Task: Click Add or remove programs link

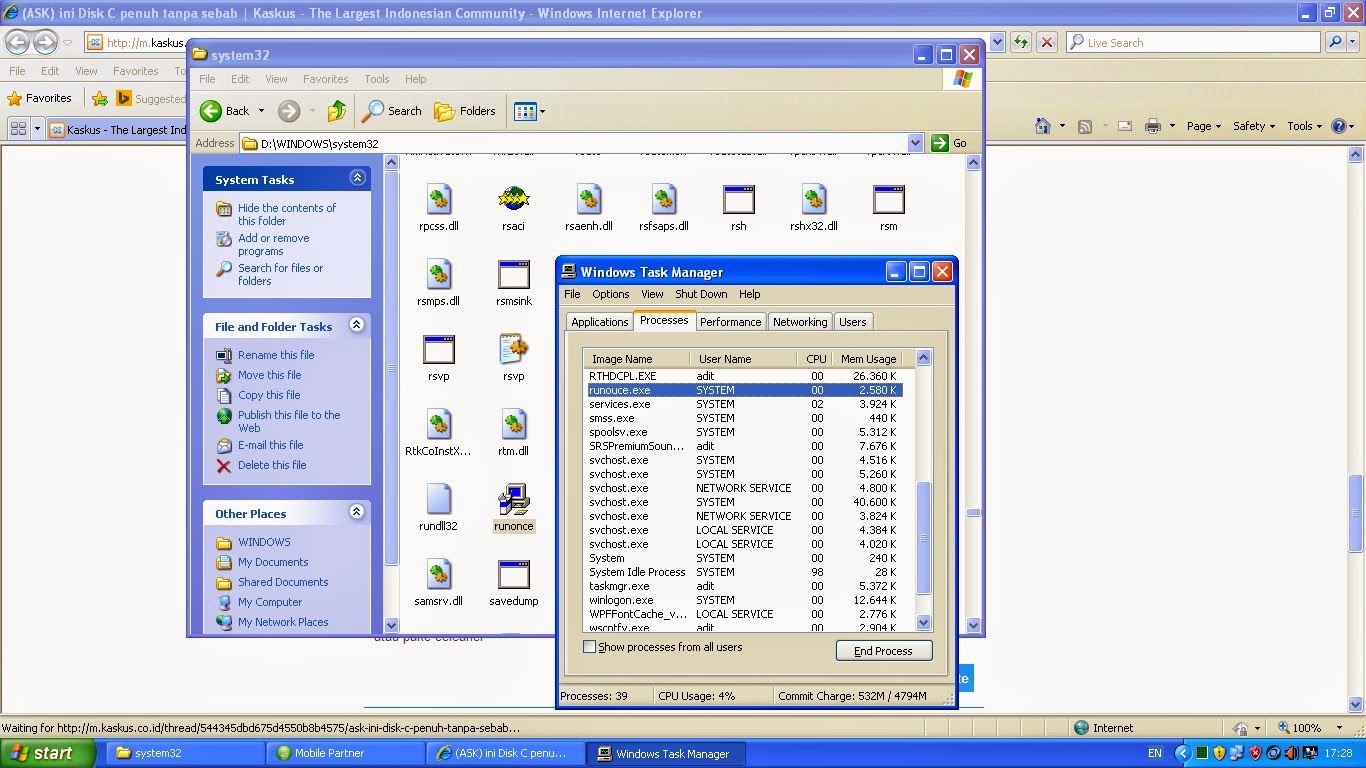Action: coord(274,244)
